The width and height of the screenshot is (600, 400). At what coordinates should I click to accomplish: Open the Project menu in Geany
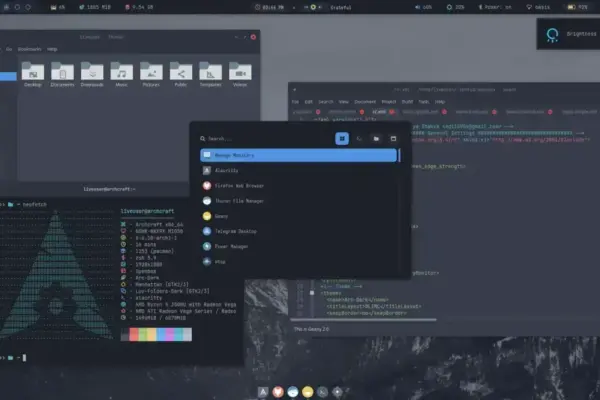click(x=389, y=102)
